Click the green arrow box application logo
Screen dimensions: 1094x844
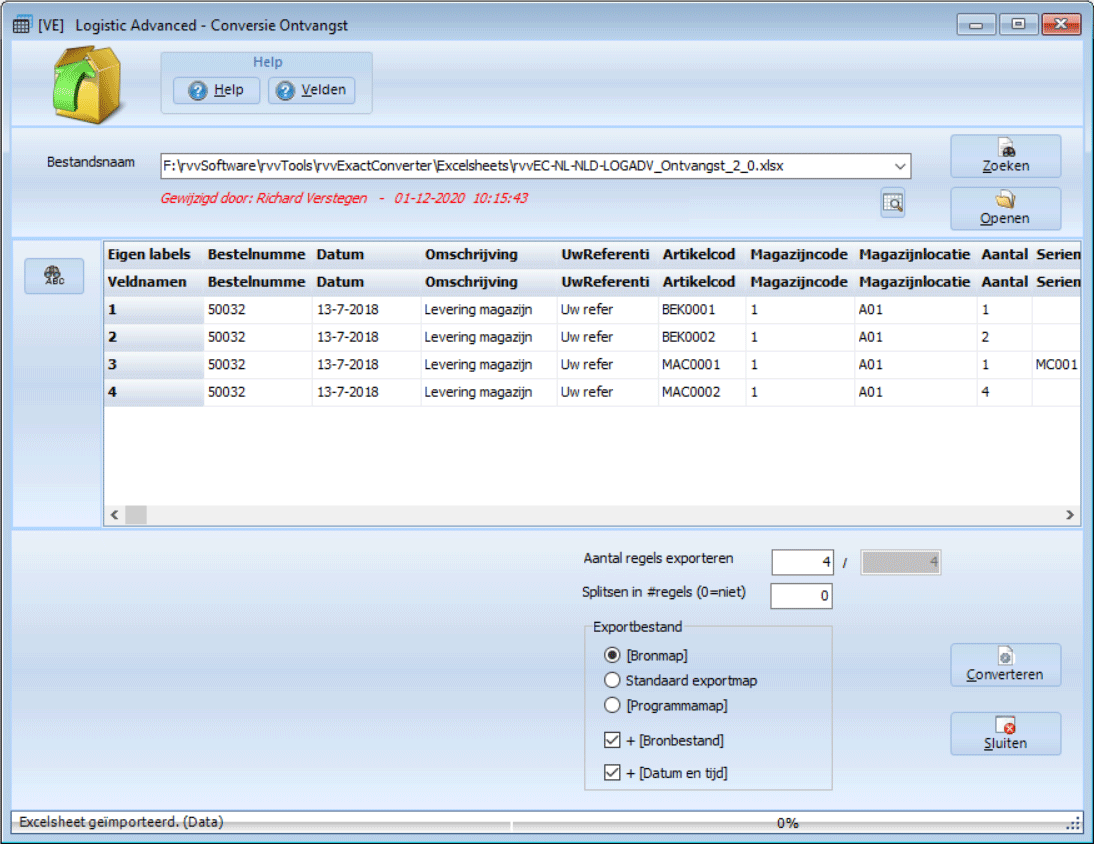click(x=87, y=83)
